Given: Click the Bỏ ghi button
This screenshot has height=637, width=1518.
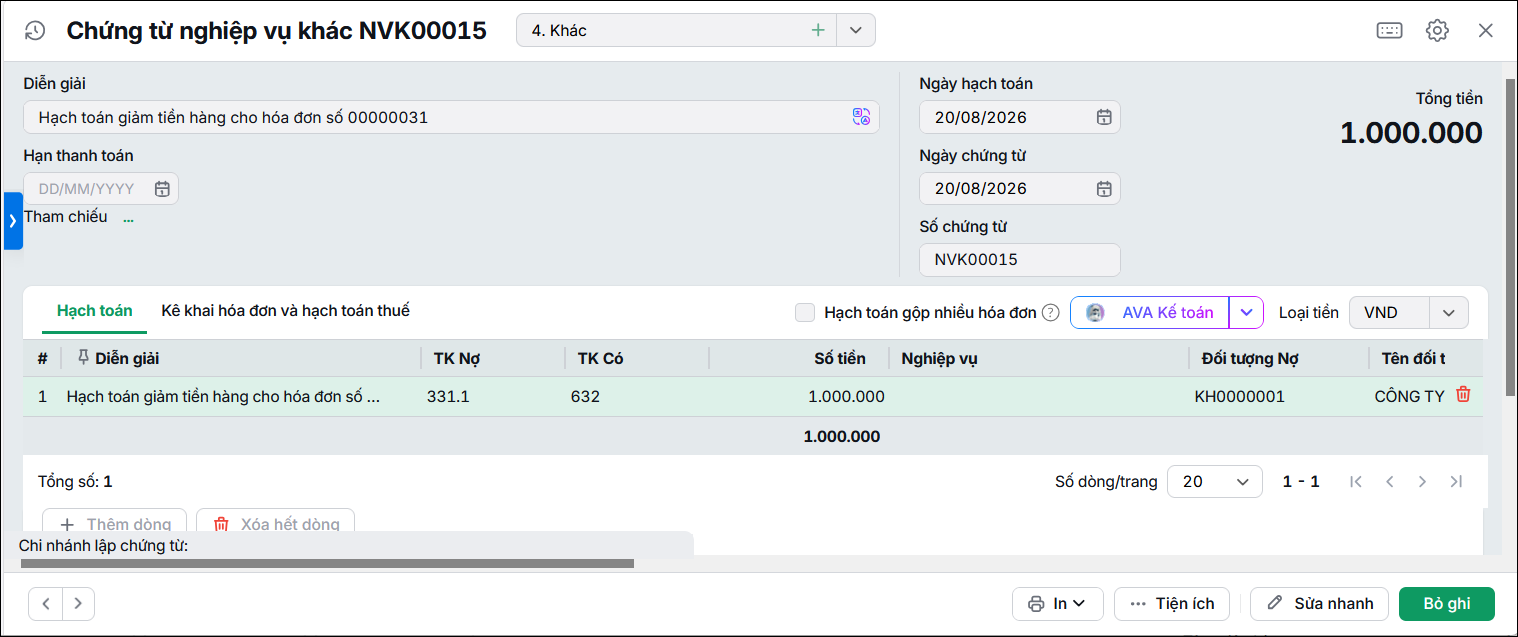Looking at the screenshot, I should point(1447,604).
